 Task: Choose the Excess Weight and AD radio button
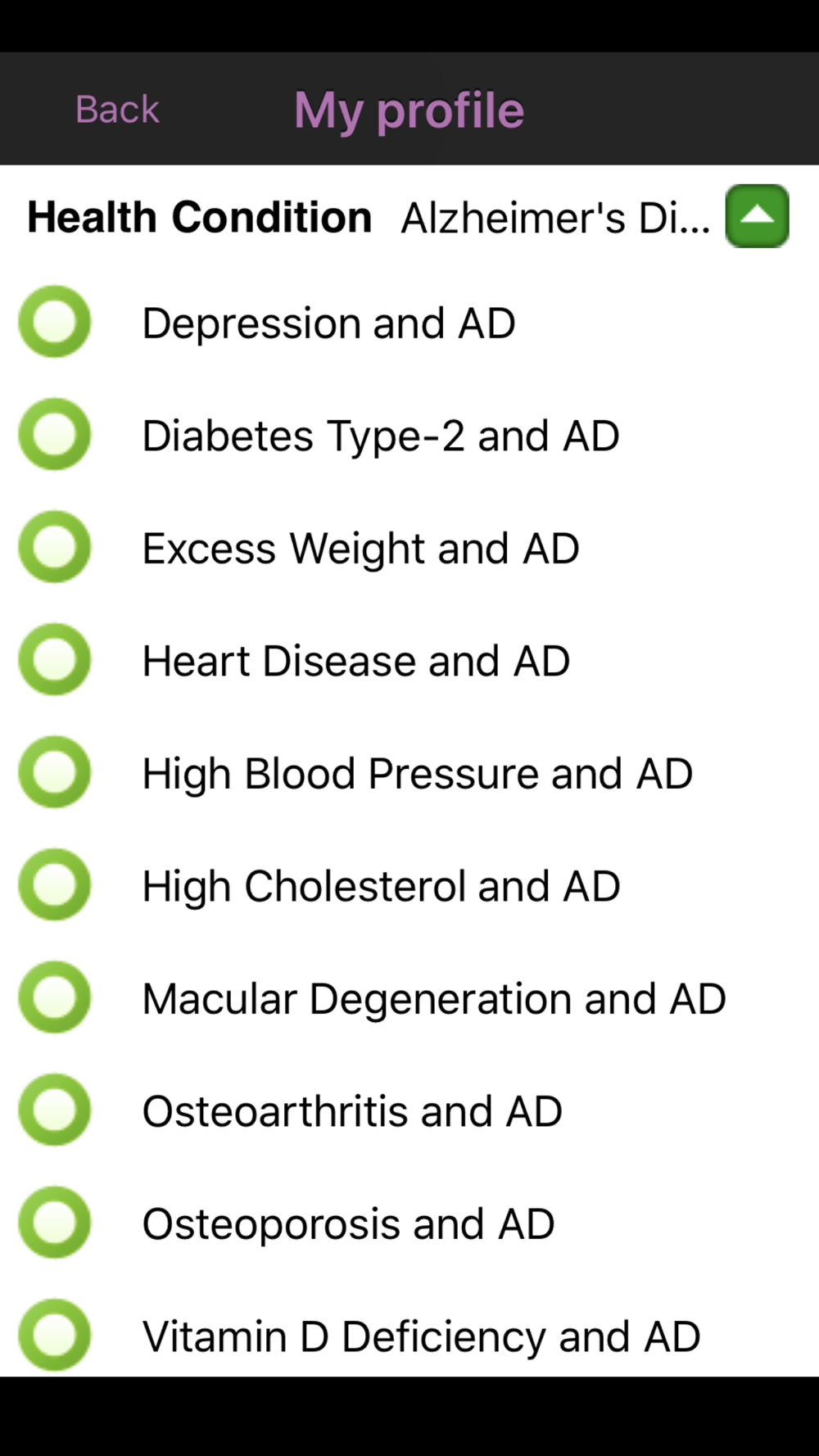click(55, 547)
